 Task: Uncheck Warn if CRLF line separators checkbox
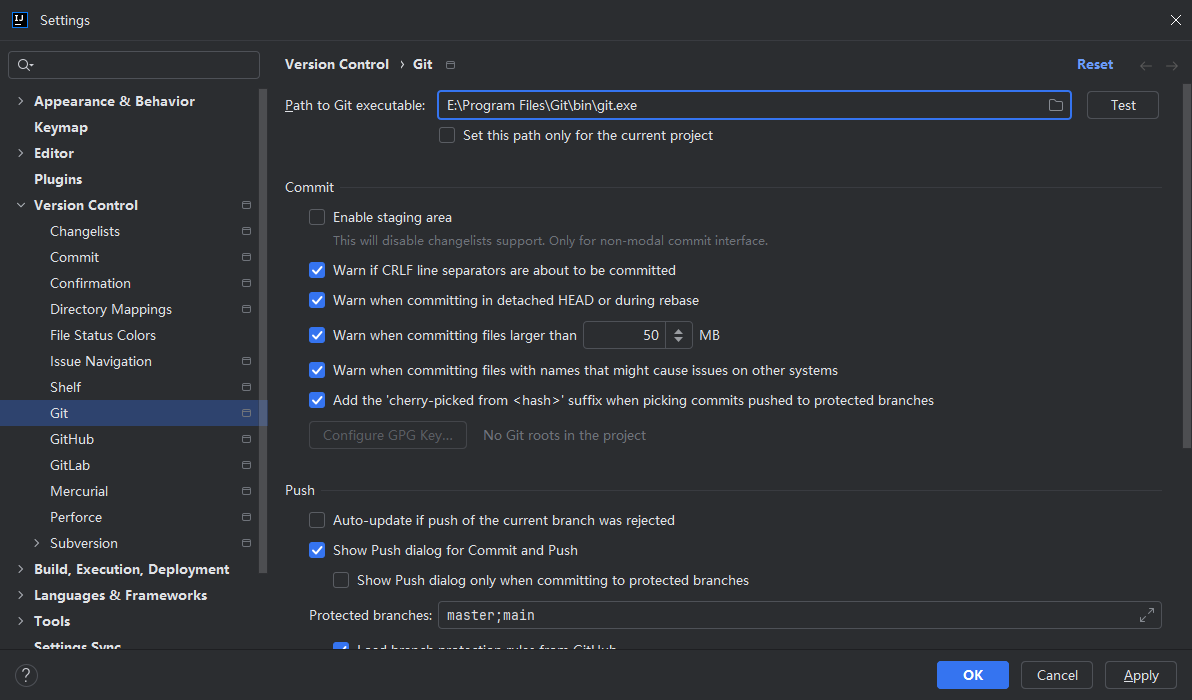(x=317, y=270)
